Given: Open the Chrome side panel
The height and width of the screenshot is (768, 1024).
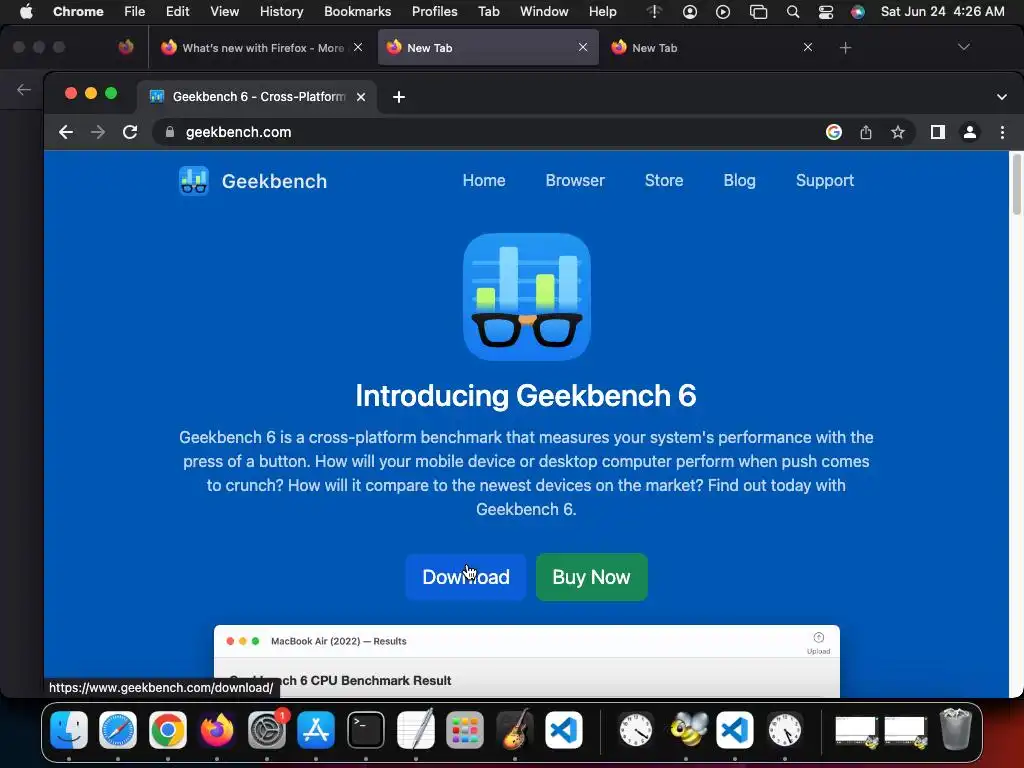Looking at the screenshot, I should (938, 133).
